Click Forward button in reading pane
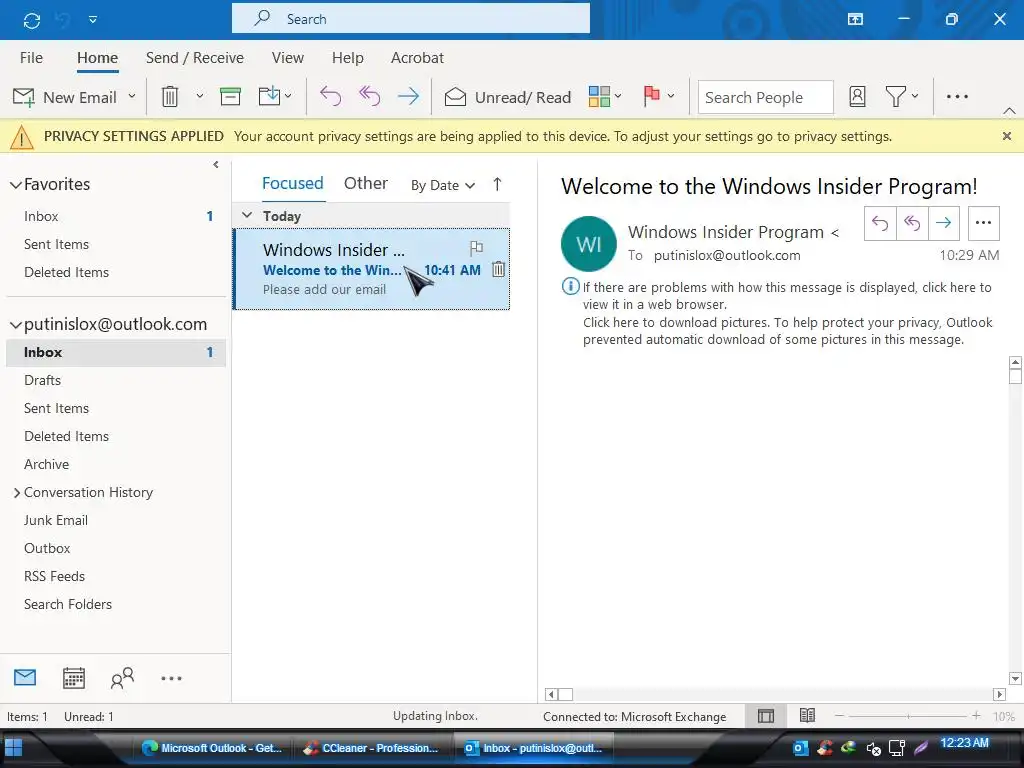Image resolution: width=1024 pixels, height=768 pixels. [944, 223]
